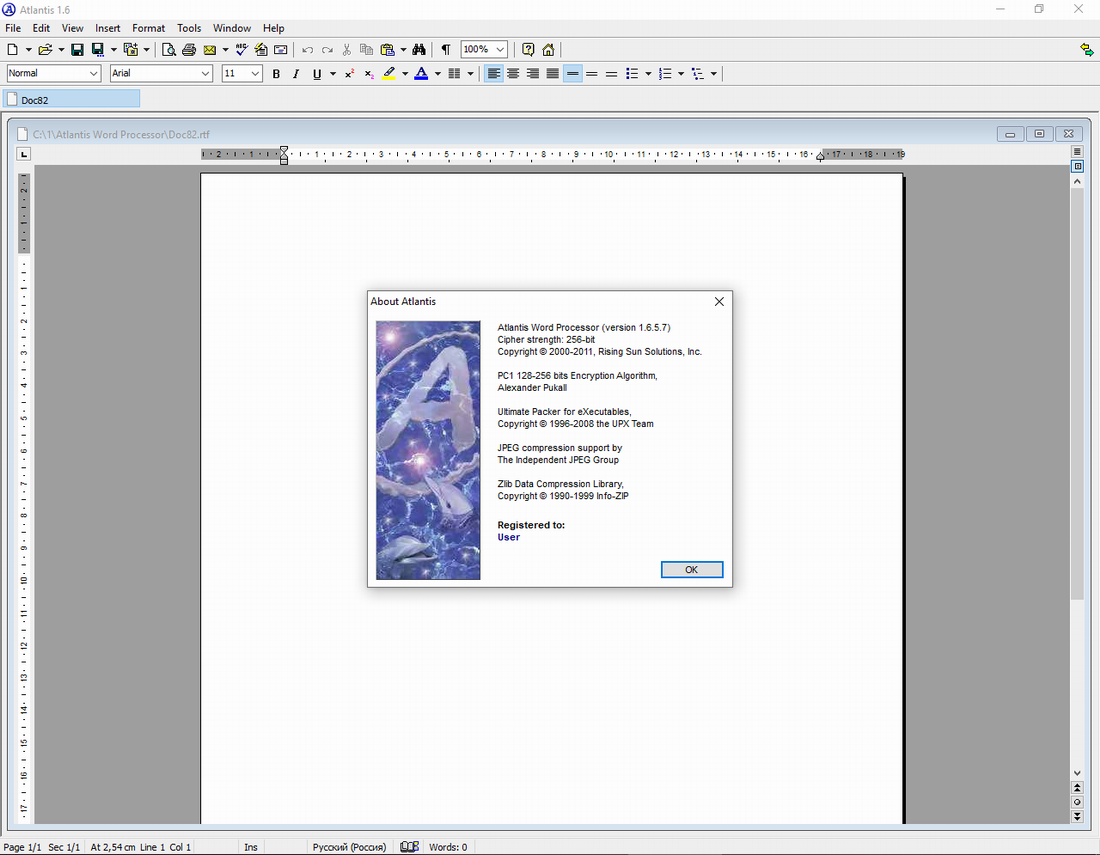Apply the blue font color
Viewport: 1100px width, 855px height.
point(421,74)
